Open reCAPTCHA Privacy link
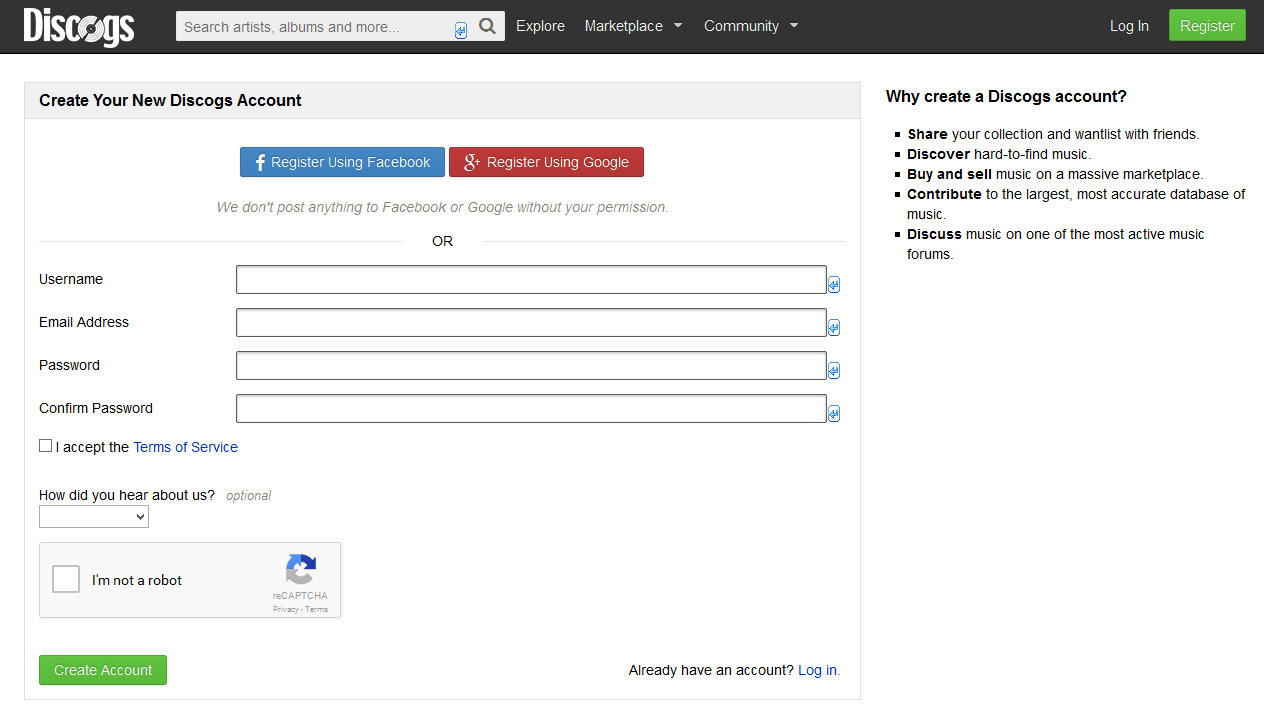Viewport: 1264px width, 706px height. tap(285, 609)
